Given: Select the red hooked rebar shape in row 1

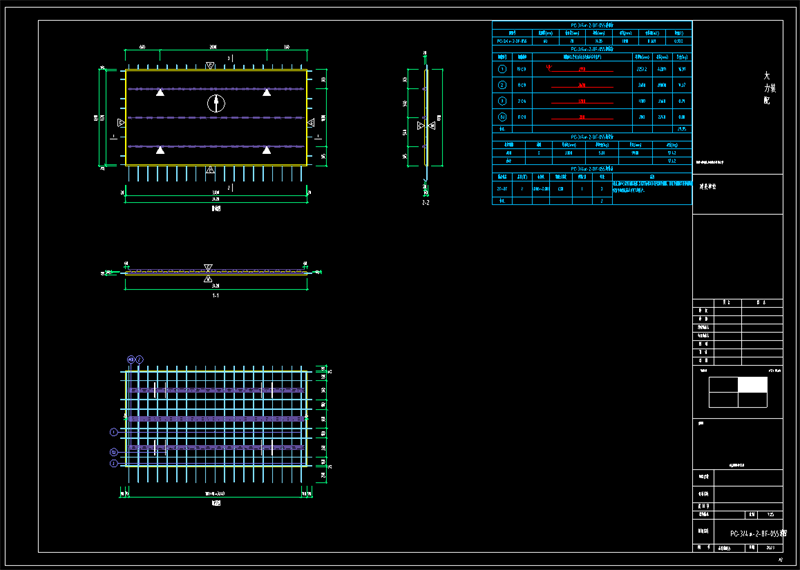Looking at the screenshot, I should (x=580, y=69).
